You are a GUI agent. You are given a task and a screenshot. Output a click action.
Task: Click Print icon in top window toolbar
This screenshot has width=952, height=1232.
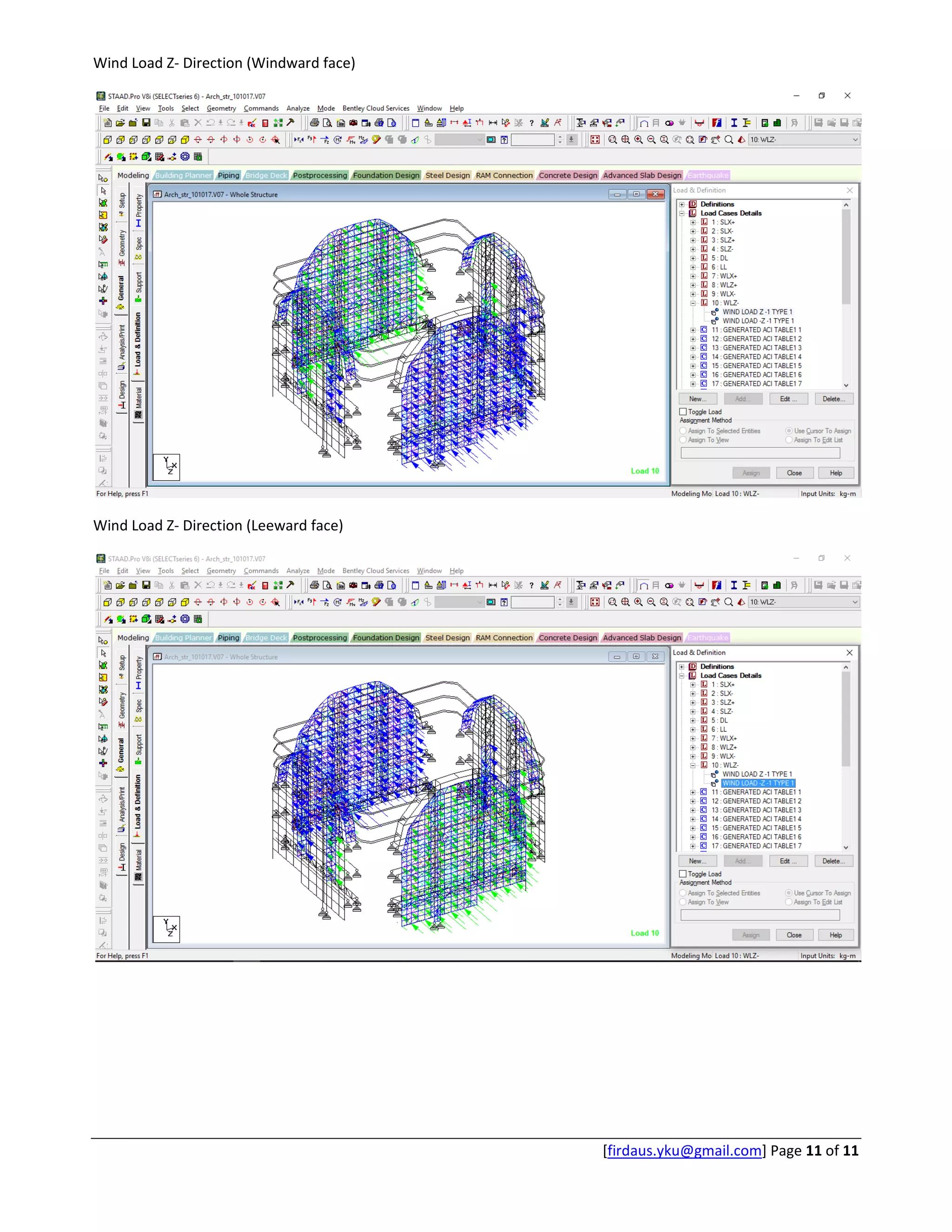click(x=314, y=123)
